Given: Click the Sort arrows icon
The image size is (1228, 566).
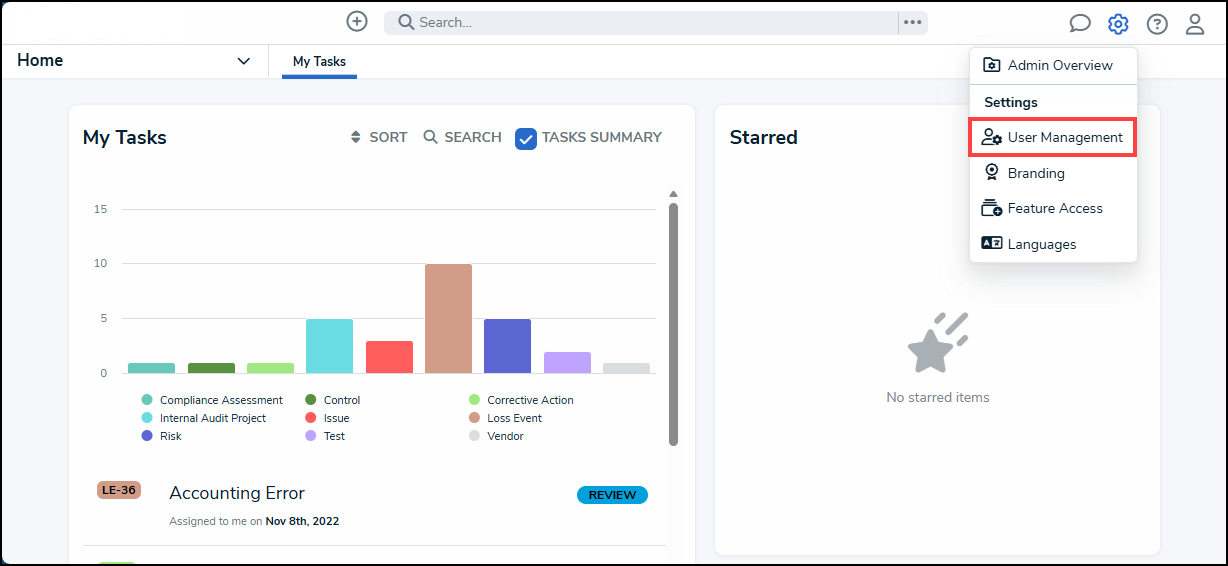Looking at the screenshot, I should point(355,137).
